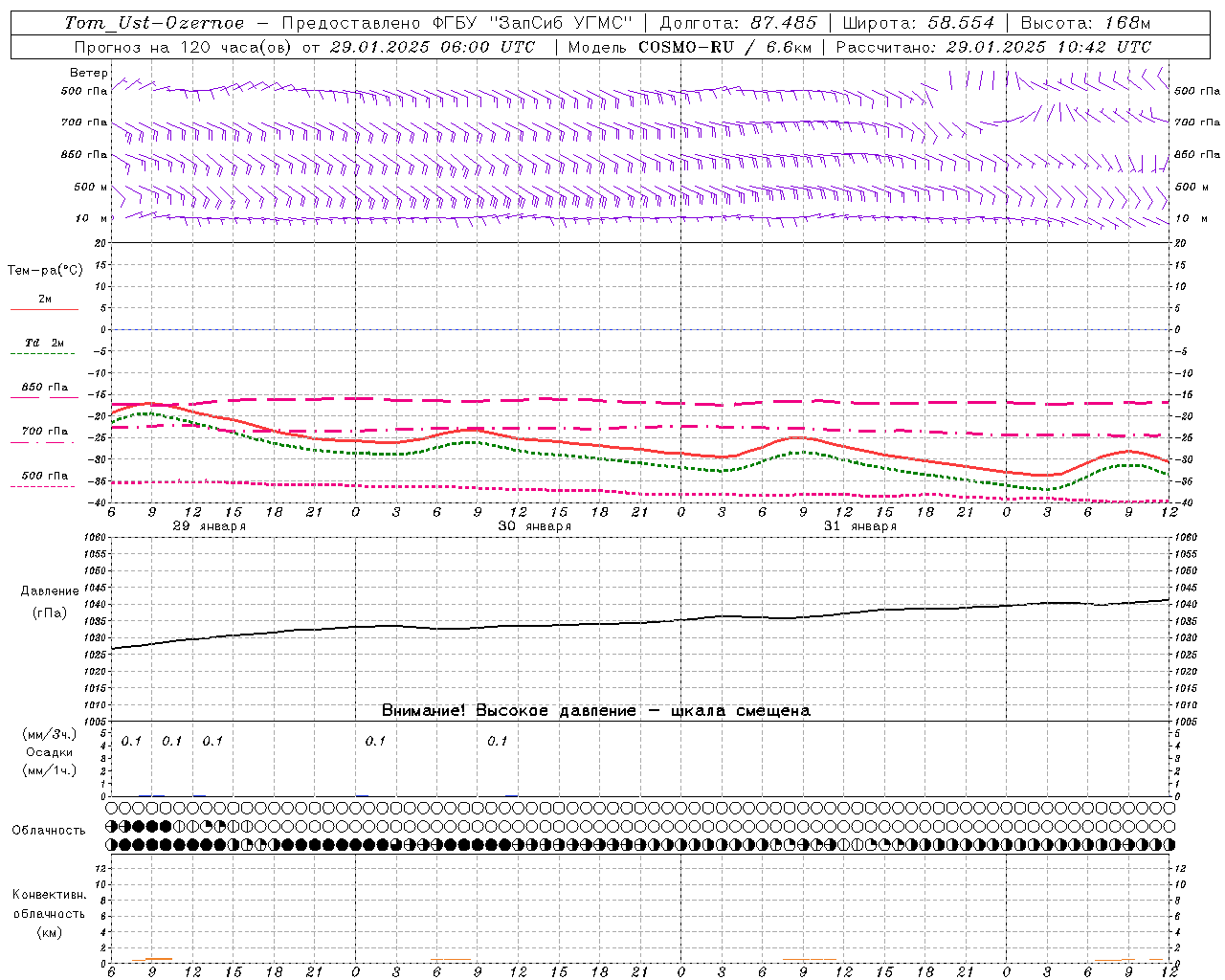Click the "850 гПа" temperature legend entry
1225x980 pixels.
tap(44, 392)
